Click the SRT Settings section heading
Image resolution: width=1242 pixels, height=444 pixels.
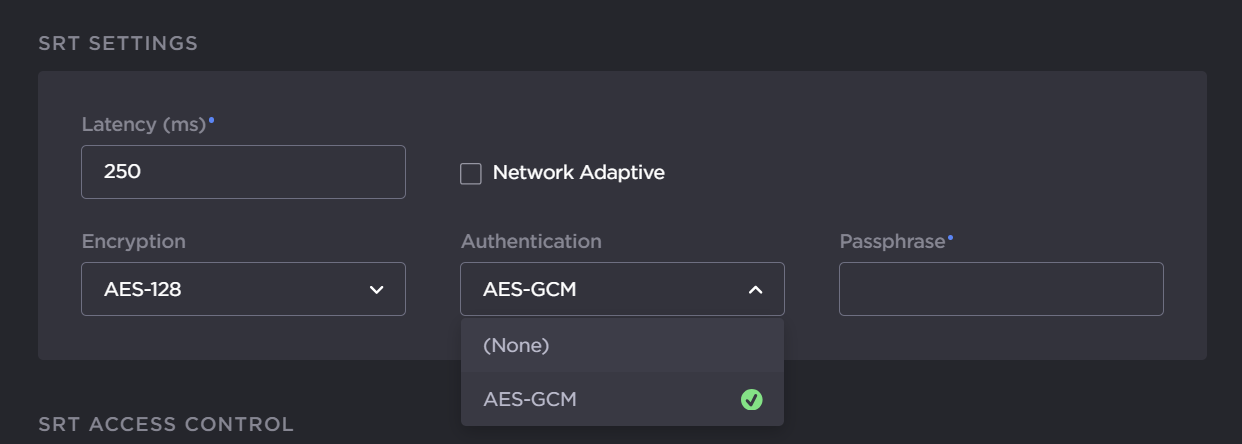(x=118, y=44)
